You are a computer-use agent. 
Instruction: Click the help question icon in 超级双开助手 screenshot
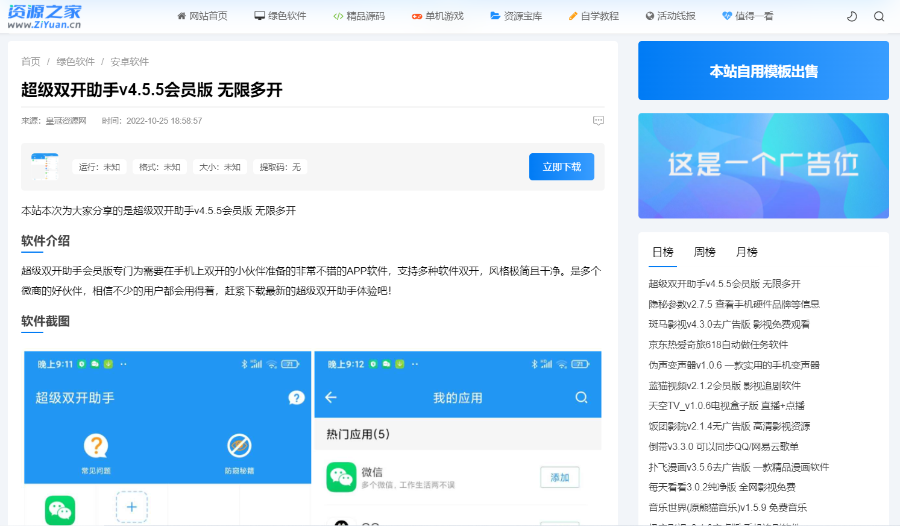point(296,397)
